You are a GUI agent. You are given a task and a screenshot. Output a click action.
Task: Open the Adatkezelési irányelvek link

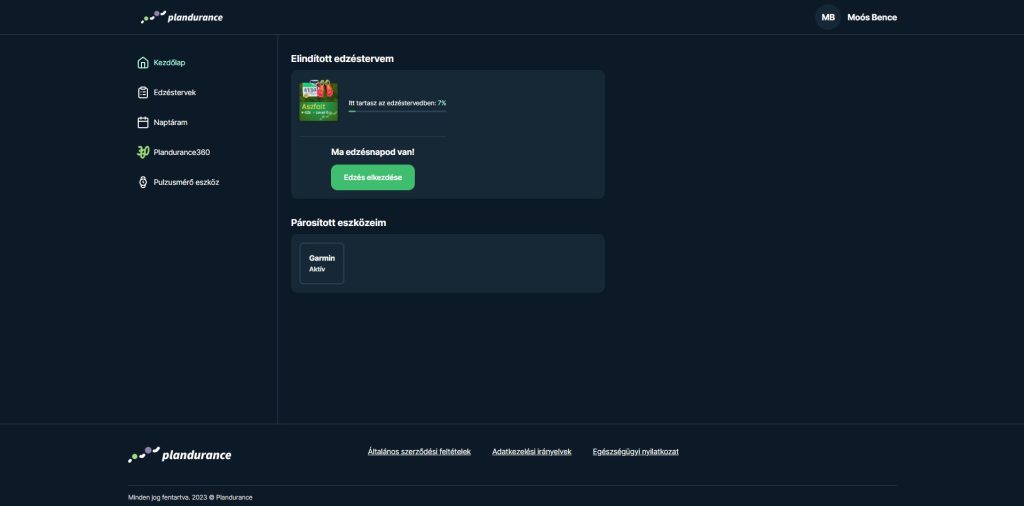click(x=531, y=452)
